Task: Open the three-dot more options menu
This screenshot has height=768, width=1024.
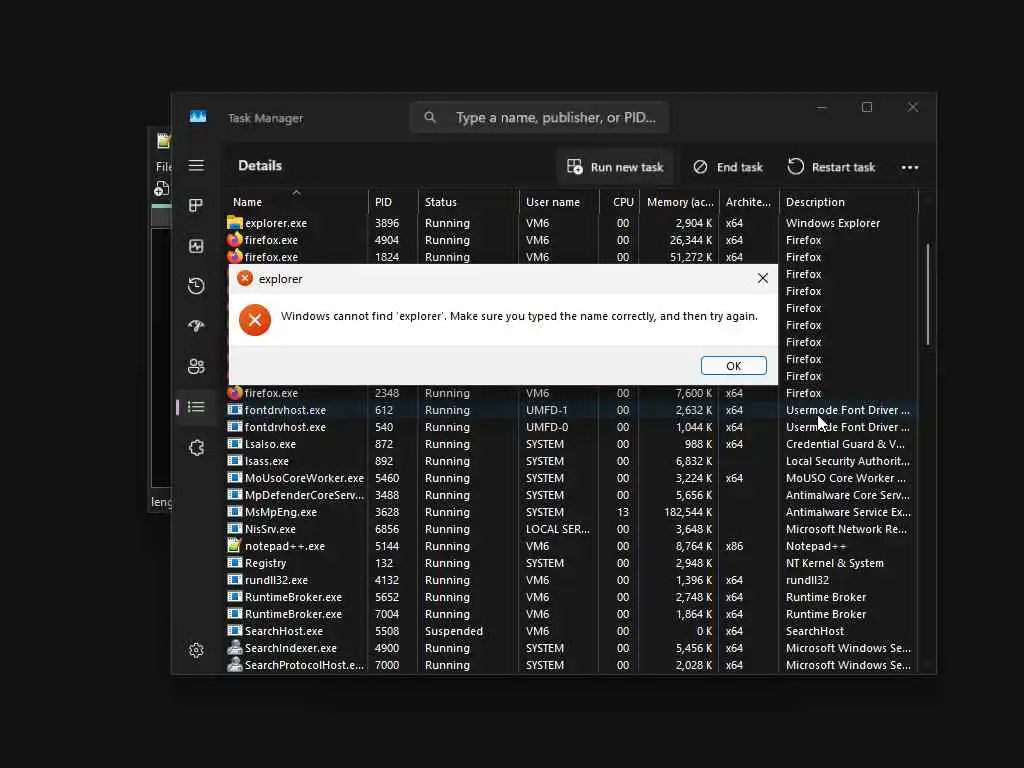Action: point(910,167)
